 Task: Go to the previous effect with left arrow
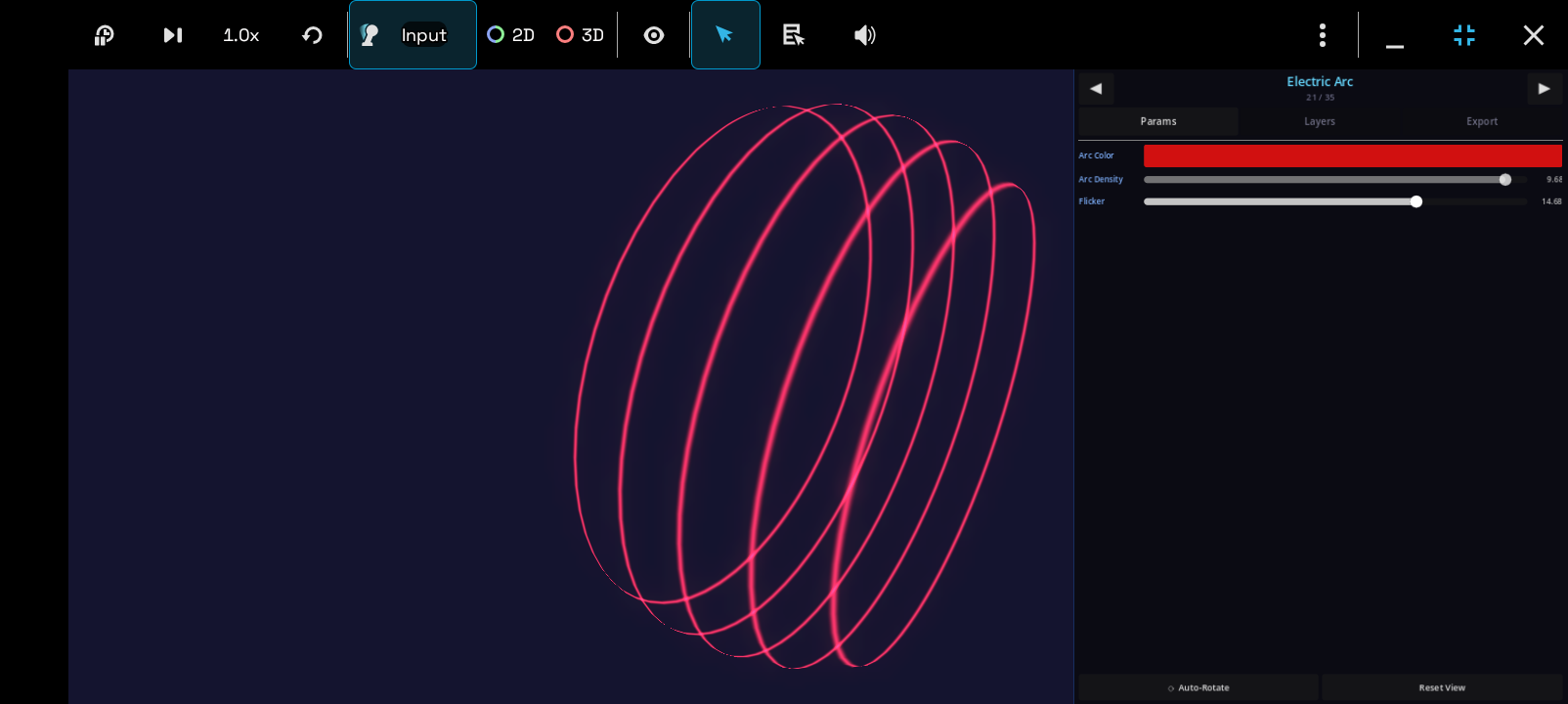click(1096, 88)
